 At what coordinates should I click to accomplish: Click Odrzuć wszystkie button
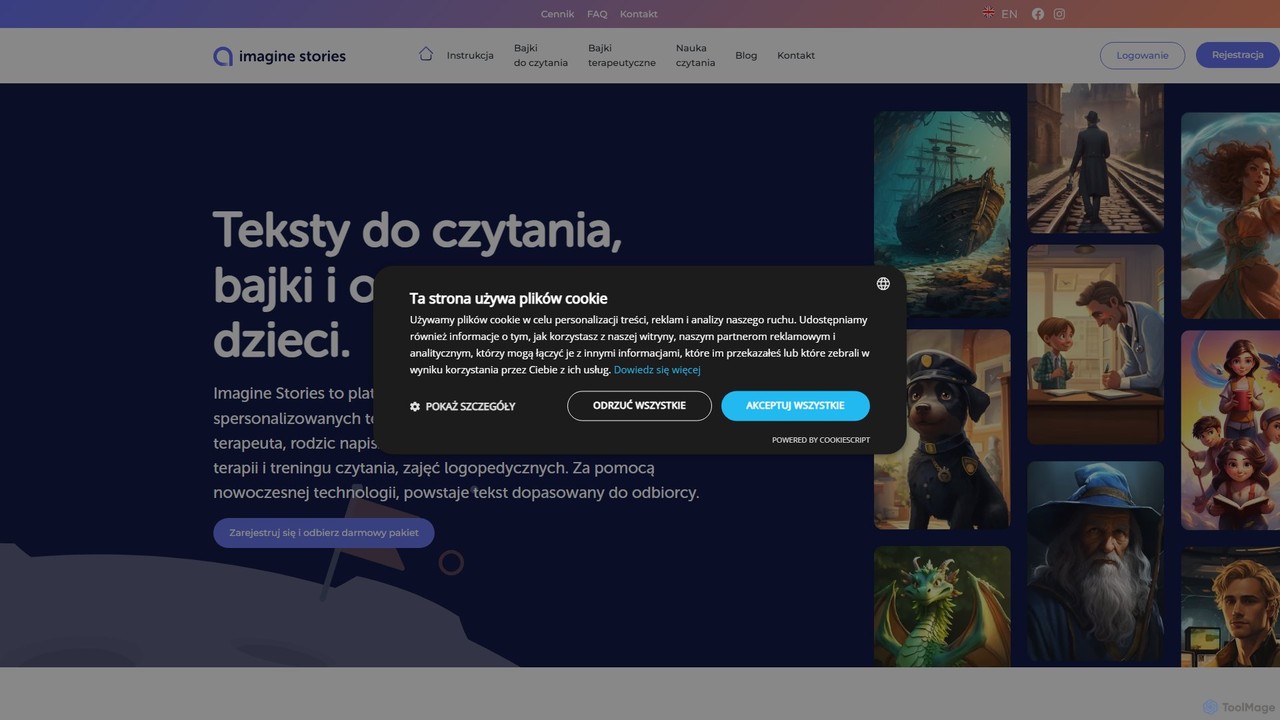tap(639, 406)
